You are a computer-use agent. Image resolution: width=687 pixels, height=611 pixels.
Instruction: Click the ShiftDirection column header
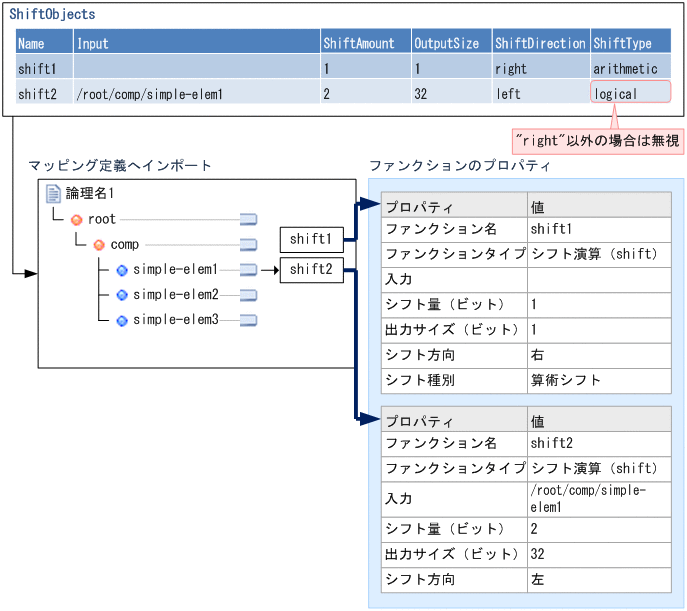pyautogui.click(x=539, y=44)
